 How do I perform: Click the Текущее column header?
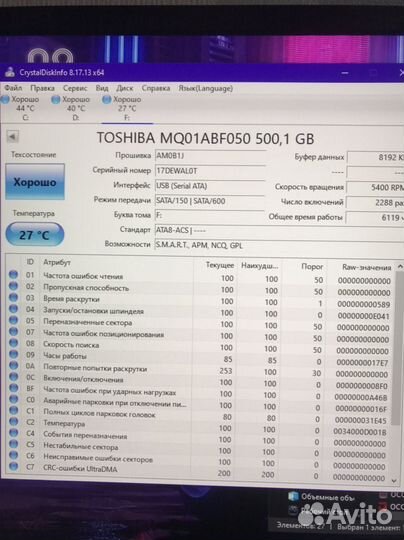(x=220, y=265)
